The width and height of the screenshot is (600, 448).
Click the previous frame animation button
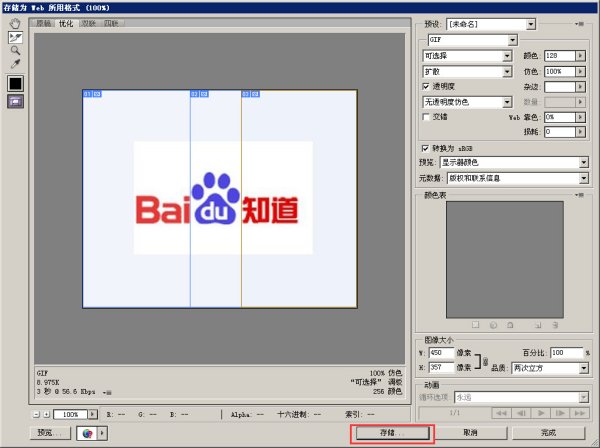point(521,413)
